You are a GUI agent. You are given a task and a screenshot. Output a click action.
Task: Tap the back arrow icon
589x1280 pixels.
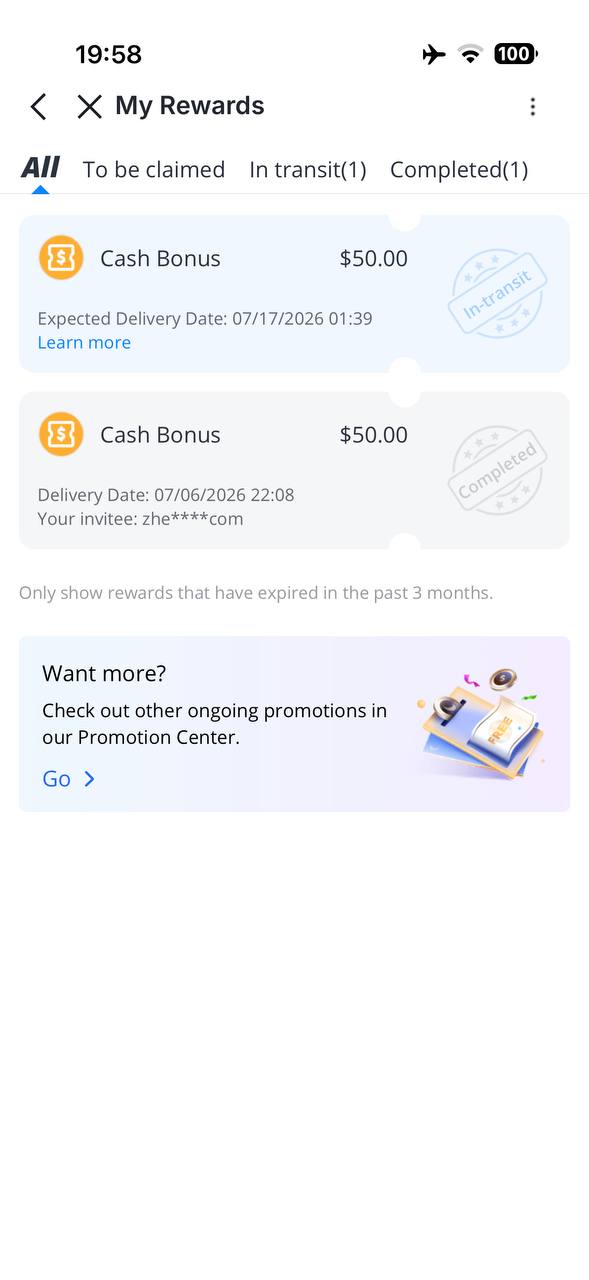[38, 107]
